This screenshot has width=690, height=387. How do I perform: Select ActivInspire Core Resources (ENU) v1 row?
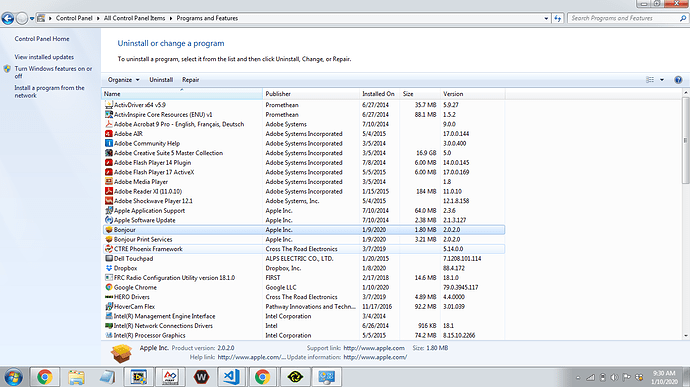click(x=304, y=114)
